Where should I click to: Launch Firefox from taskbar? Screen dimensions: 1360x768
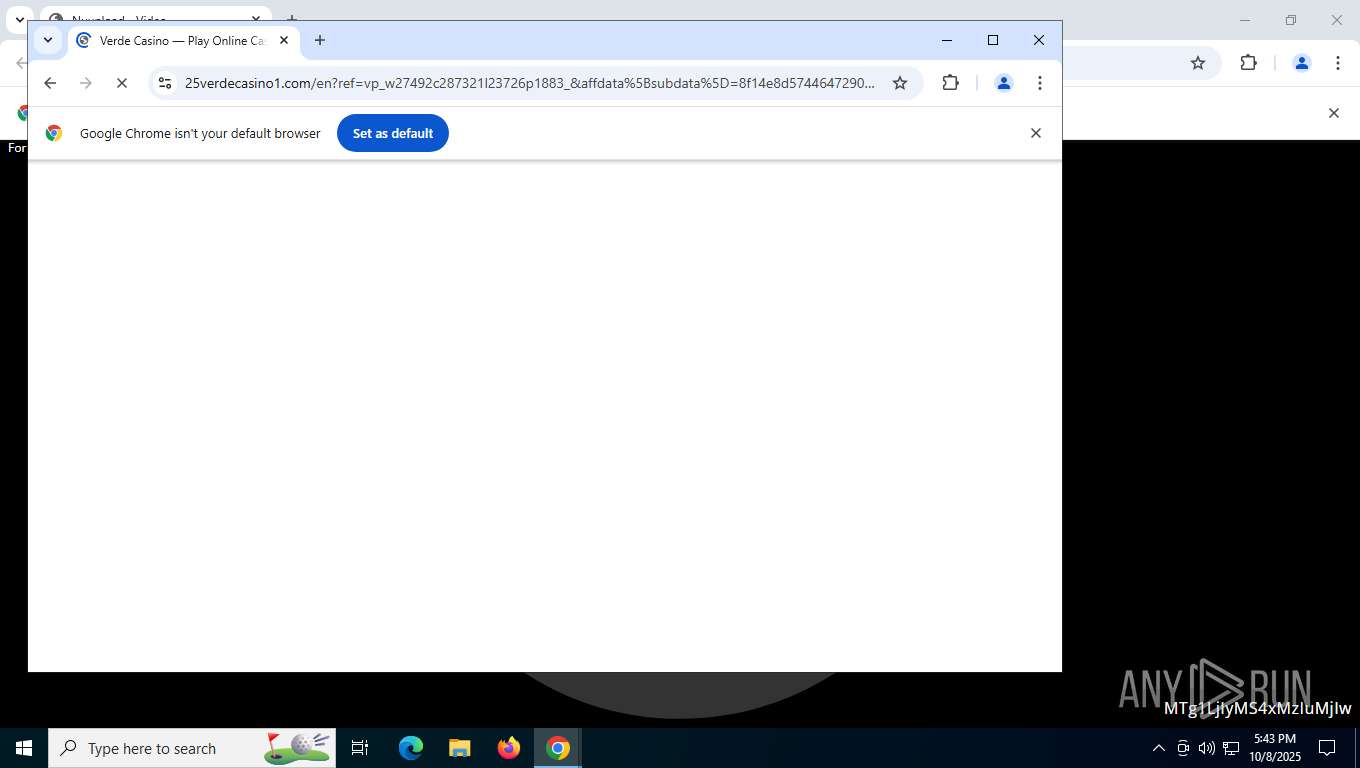[509, 748]
